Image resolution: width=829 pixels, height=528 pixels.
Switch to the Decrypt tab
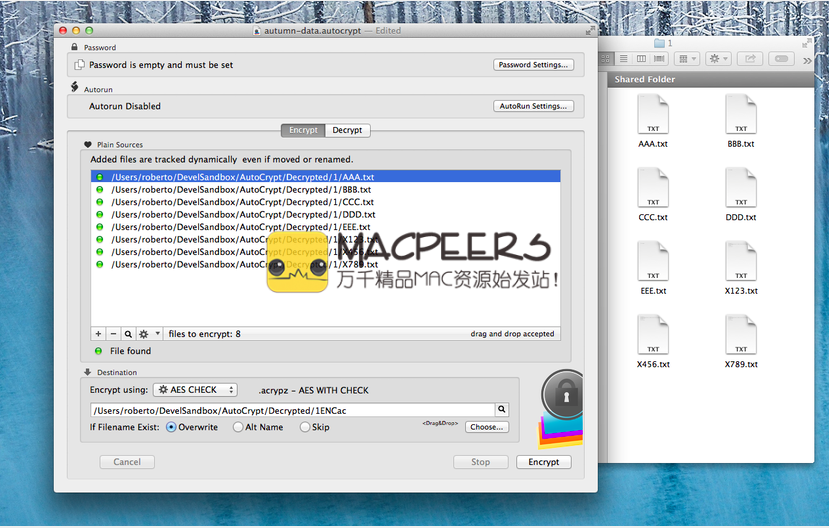(x=347, y=130)
